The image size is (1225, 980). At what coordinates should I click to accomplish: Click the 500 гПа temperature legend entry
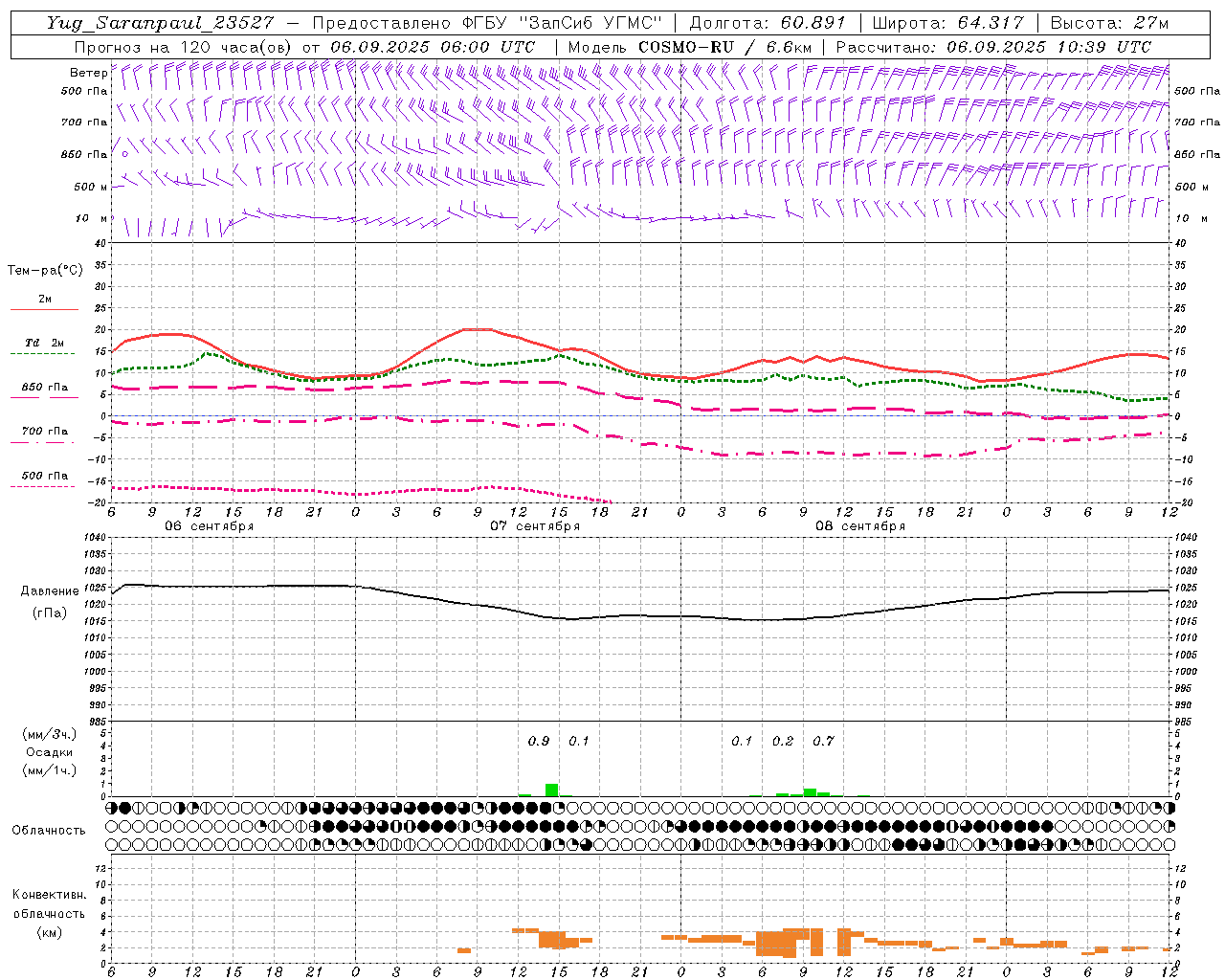tap(45, 476)
